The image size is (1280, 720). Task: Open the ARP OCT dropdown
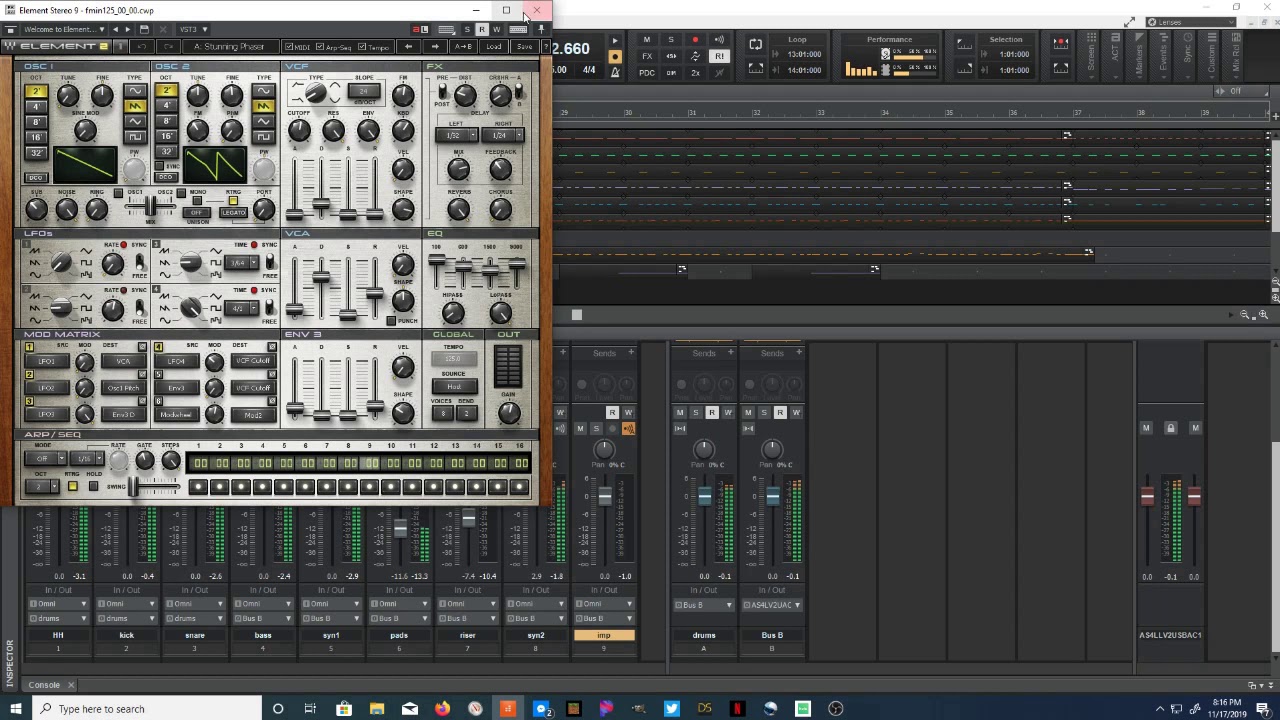click(x=42, y=487)
